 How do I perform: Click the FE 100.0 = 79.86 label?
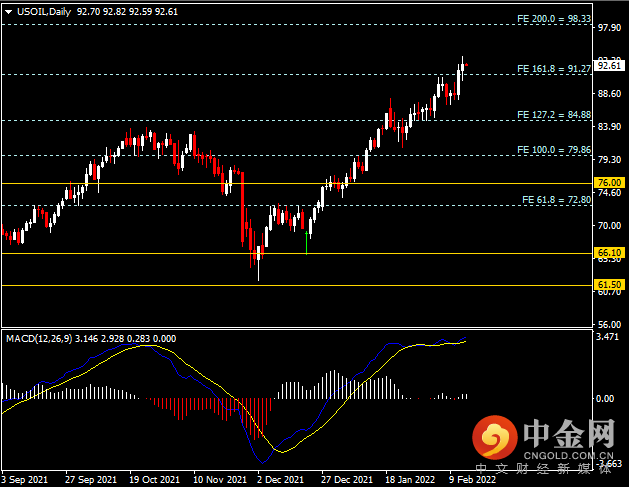coord(553,150)
